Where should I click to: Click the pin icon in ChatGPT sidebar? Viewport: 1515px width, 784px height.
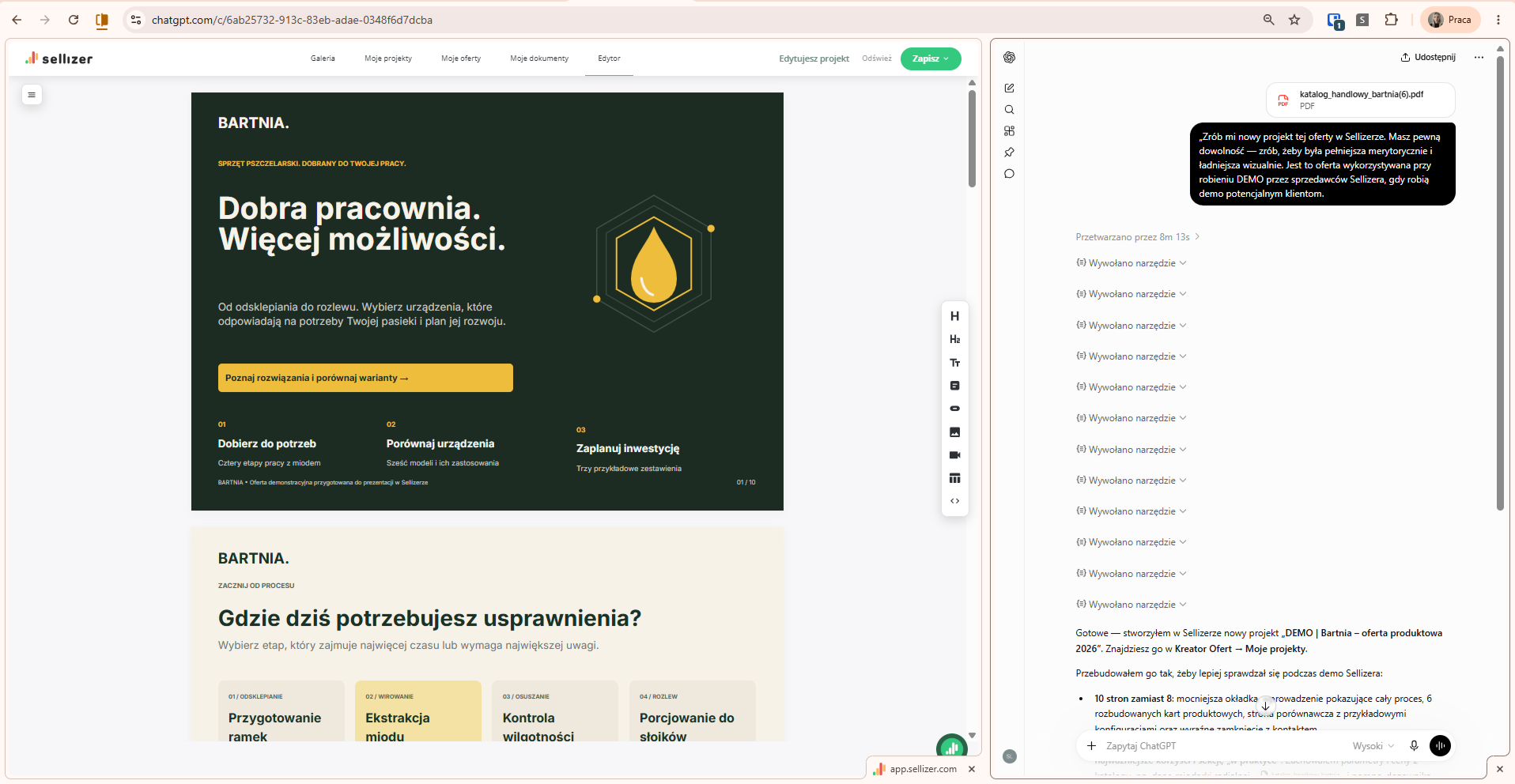[x=1009, y=153]
